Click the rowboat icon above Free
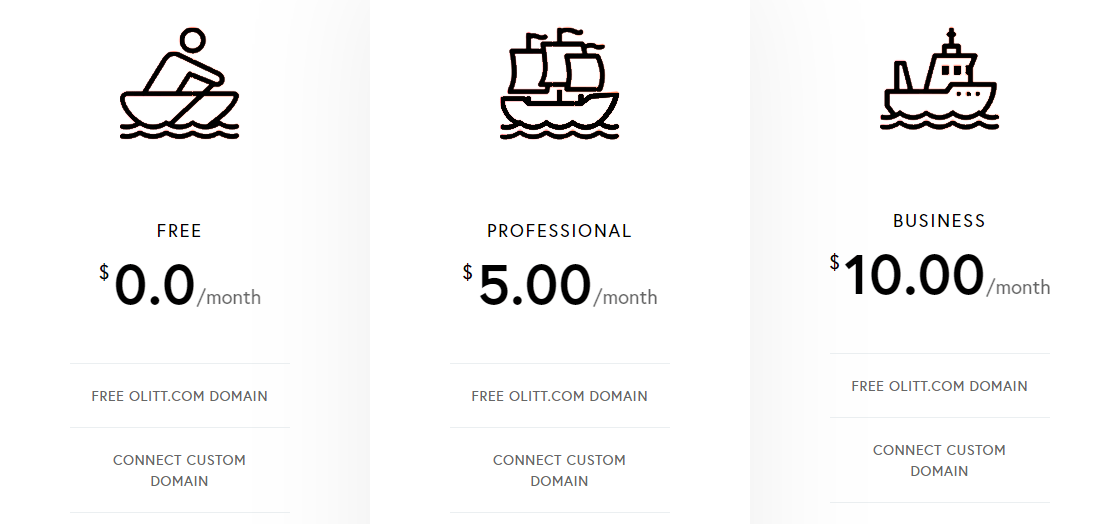The height and width of the screenshot is (524, 1101). (180, 84)
